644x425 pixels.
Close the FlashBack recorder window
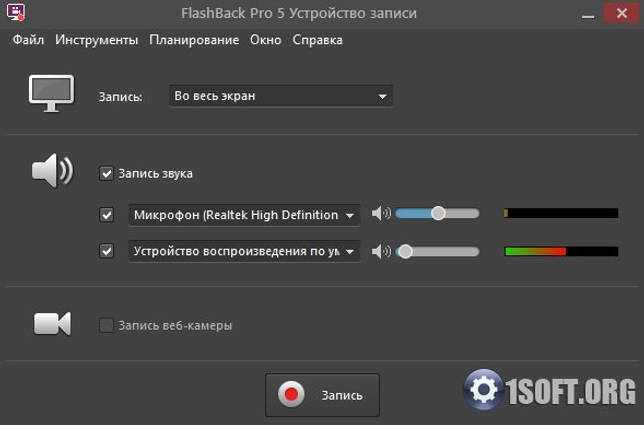tap(622, 13)
